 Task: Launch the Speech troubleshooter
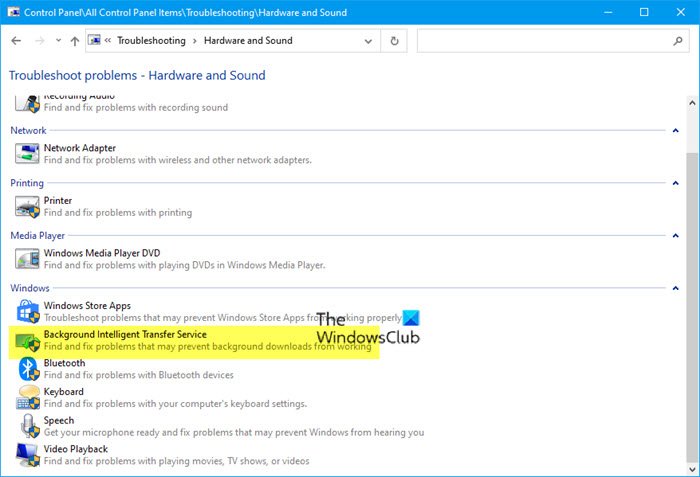58,420
